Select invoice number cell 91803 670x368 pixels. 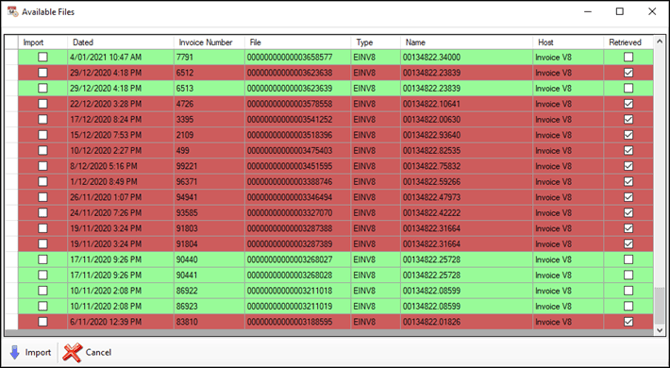pos(209,228)
